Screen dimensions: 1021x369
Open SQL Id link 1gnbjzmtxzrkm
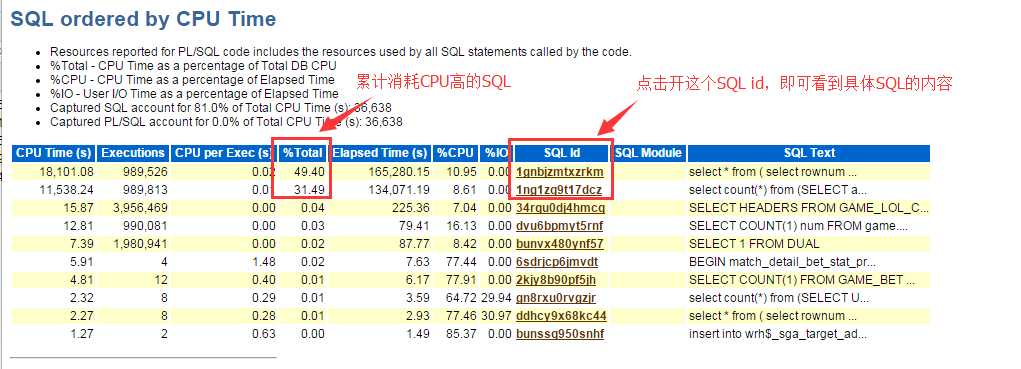(x=559, y=172)
